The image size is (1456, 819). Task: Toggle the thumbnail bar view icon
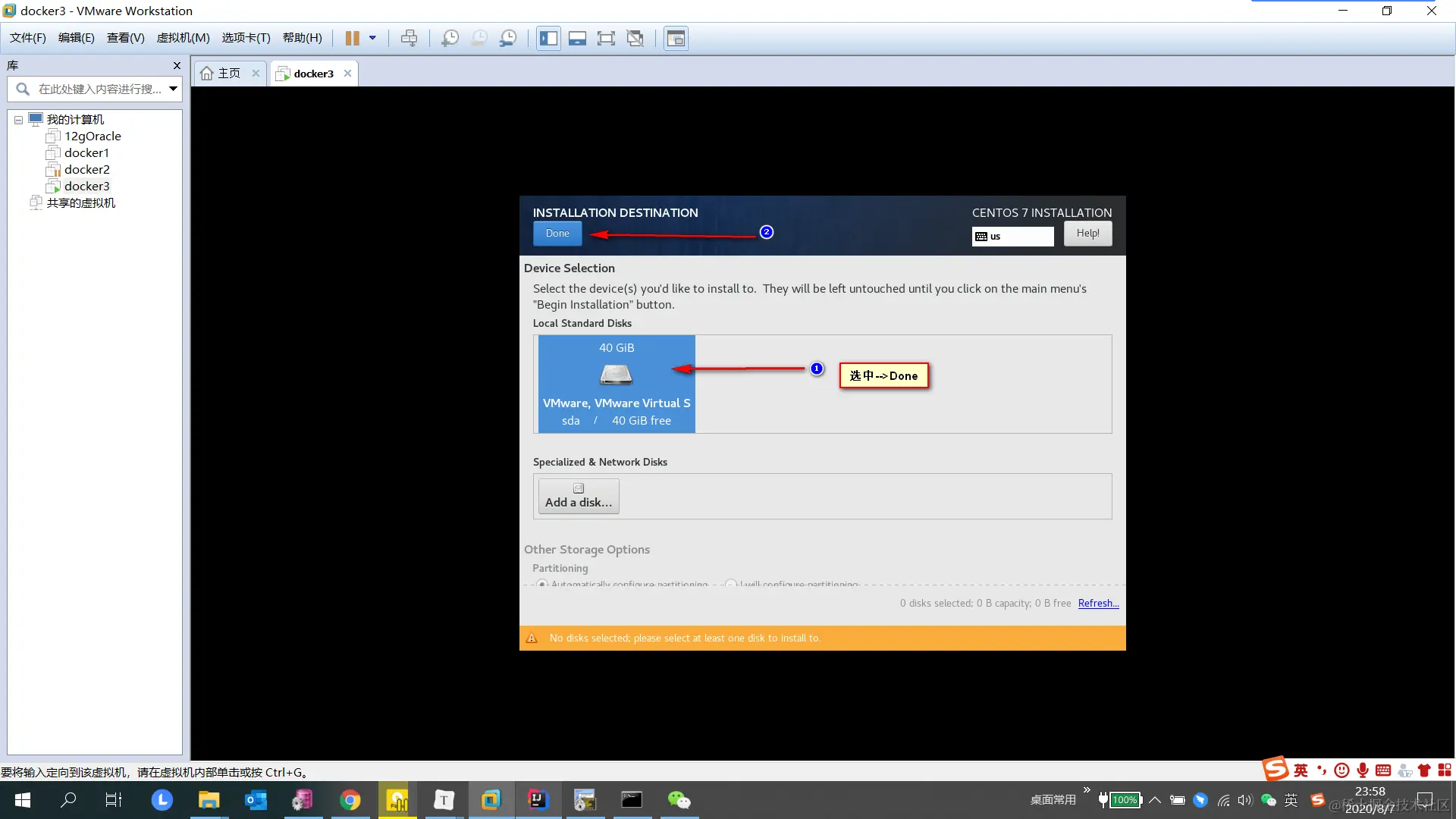click(x=577, y=38)
